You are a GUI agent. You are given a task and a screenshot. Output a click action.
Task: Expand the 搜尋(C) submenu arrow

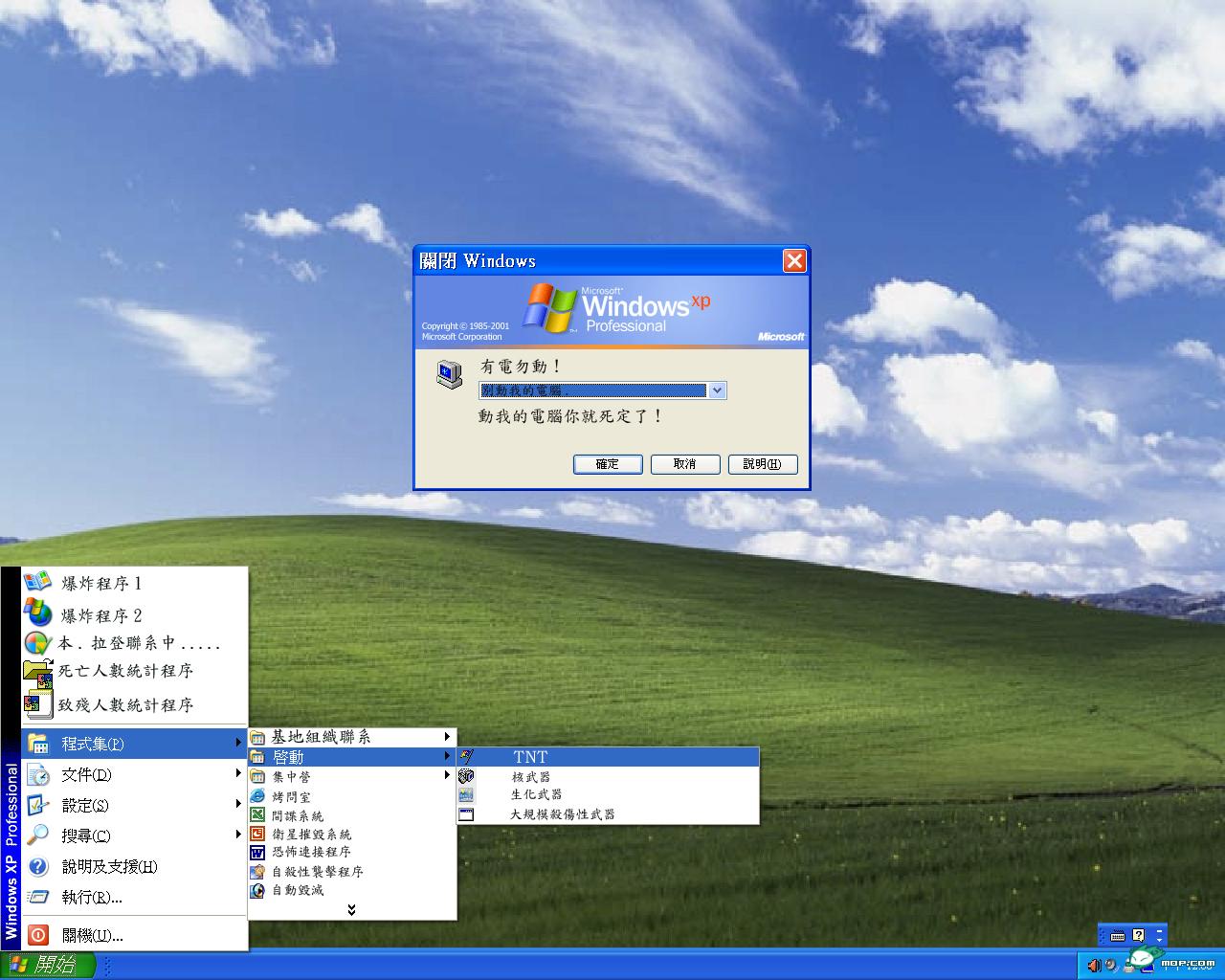[x=238, y=835]
